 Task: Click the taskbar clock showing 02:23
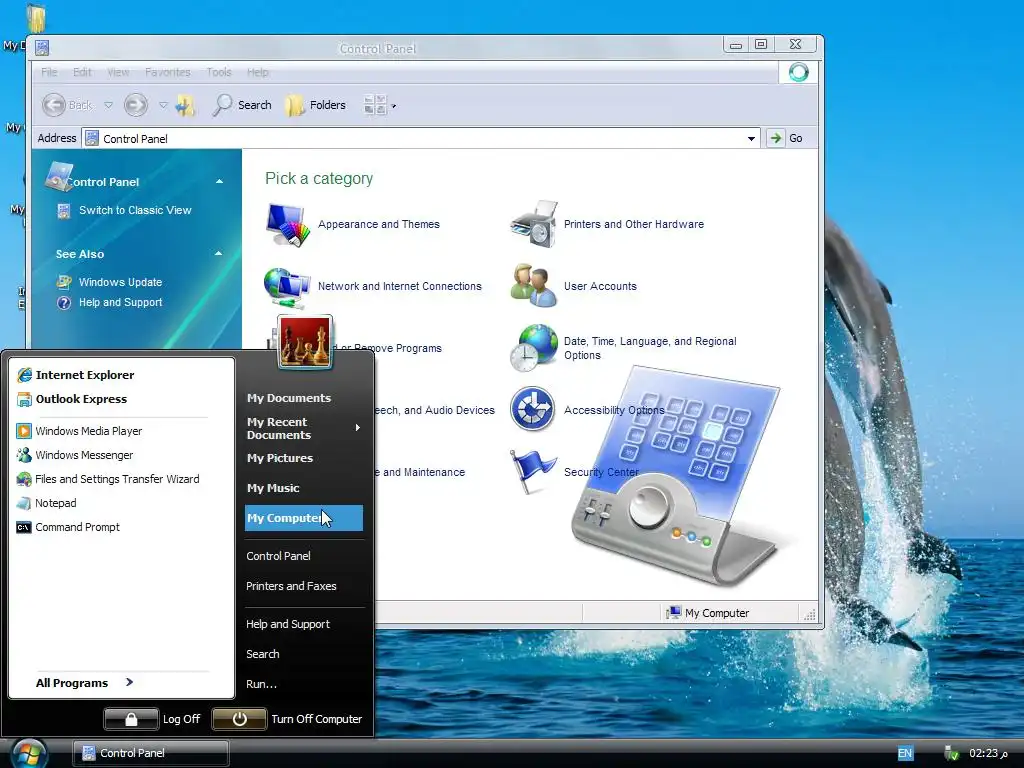(x=988, y=753)
